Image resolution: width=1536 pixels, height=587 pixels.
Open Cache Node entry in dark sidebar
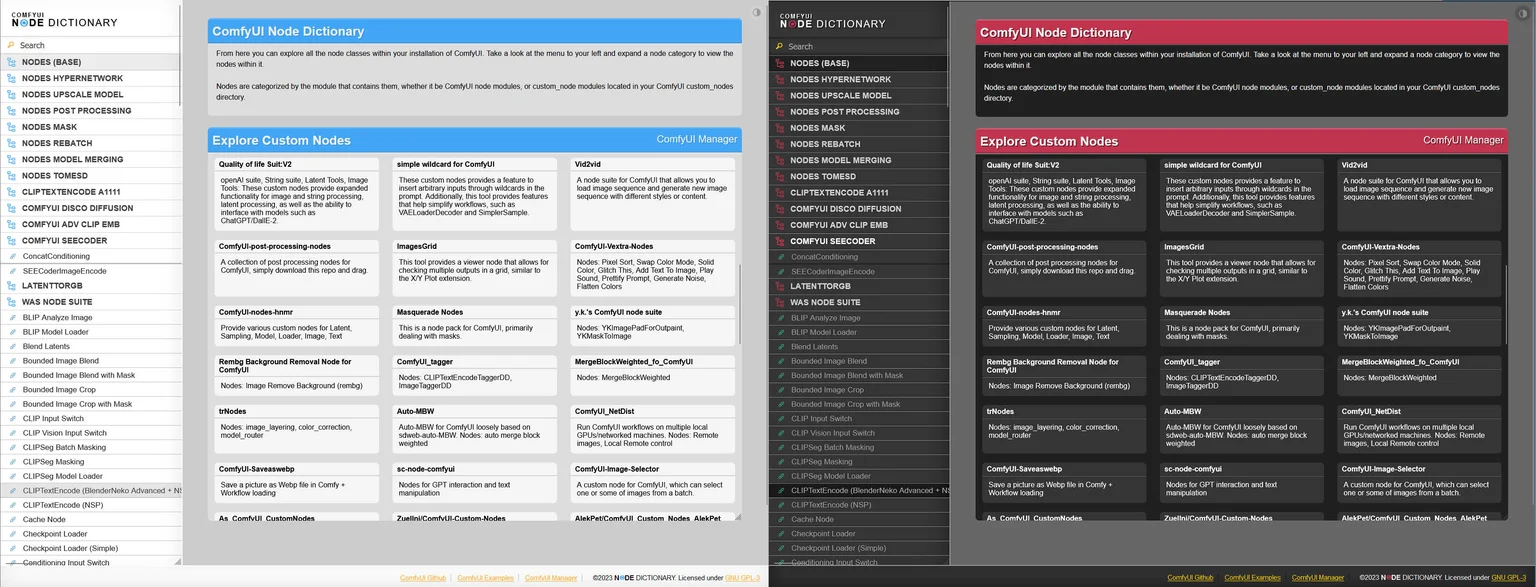tap(859, 519)
